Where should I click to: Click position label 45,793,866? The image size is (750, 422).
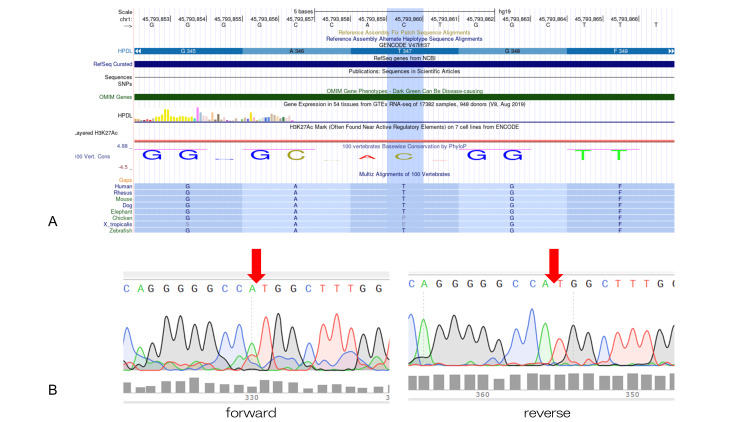click(x=624, y=19)
